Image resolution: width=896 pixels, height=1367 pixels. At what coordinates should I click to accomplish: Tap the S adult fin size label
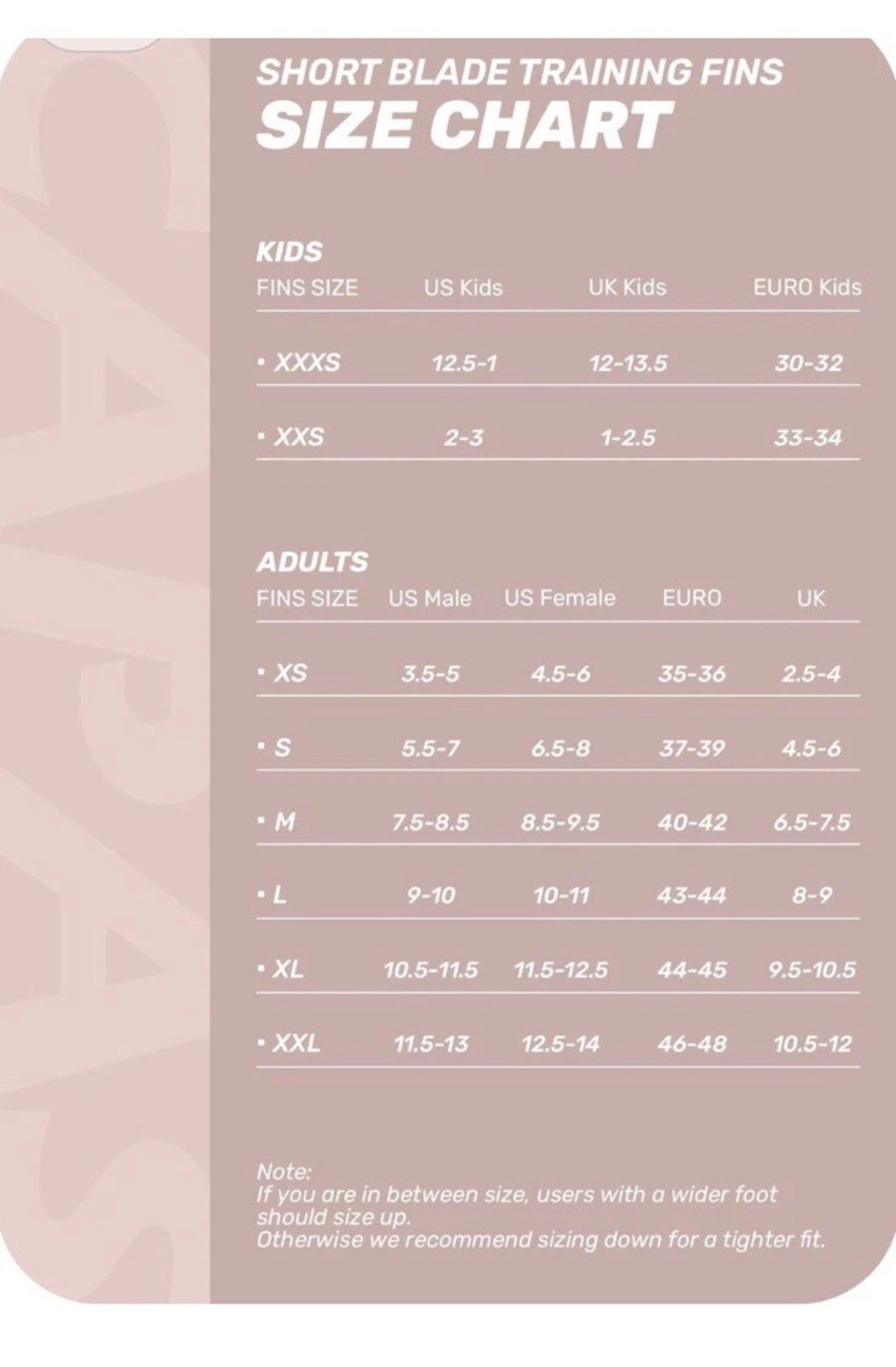tap(282, 748)
